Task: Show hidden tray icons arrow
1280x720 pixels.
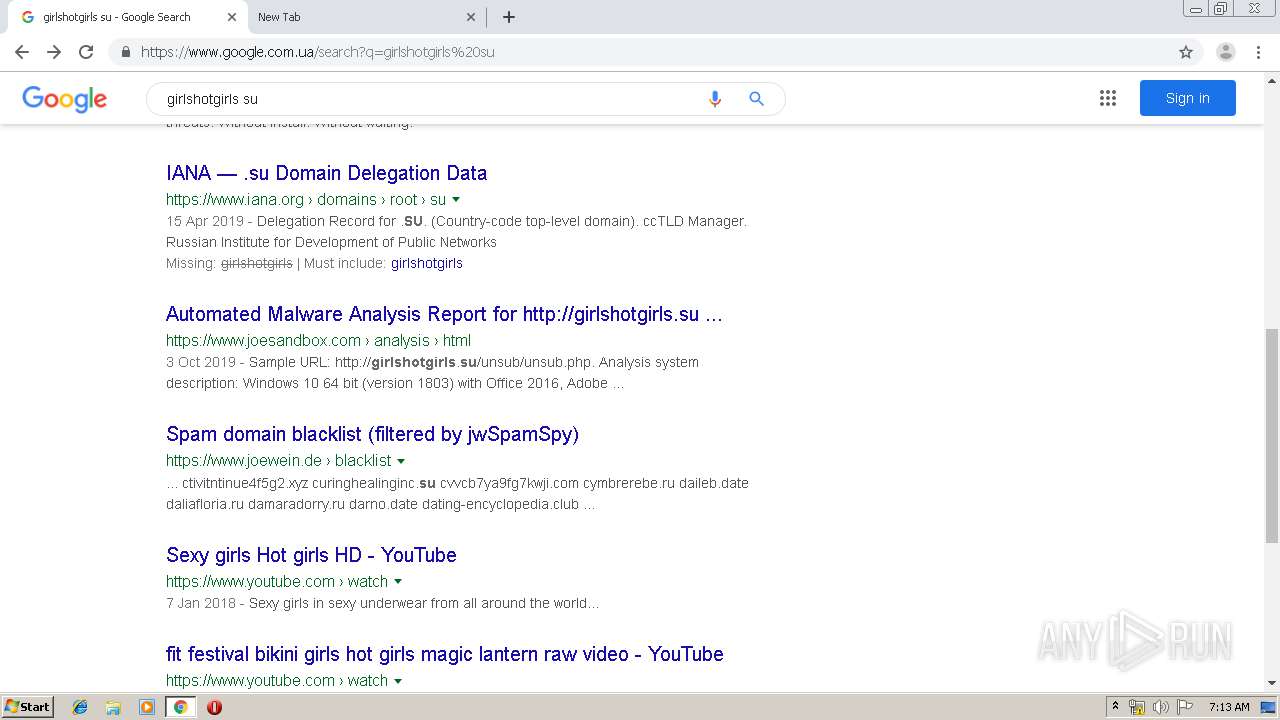Action: pyautogui.click(x=1115, y=707)
